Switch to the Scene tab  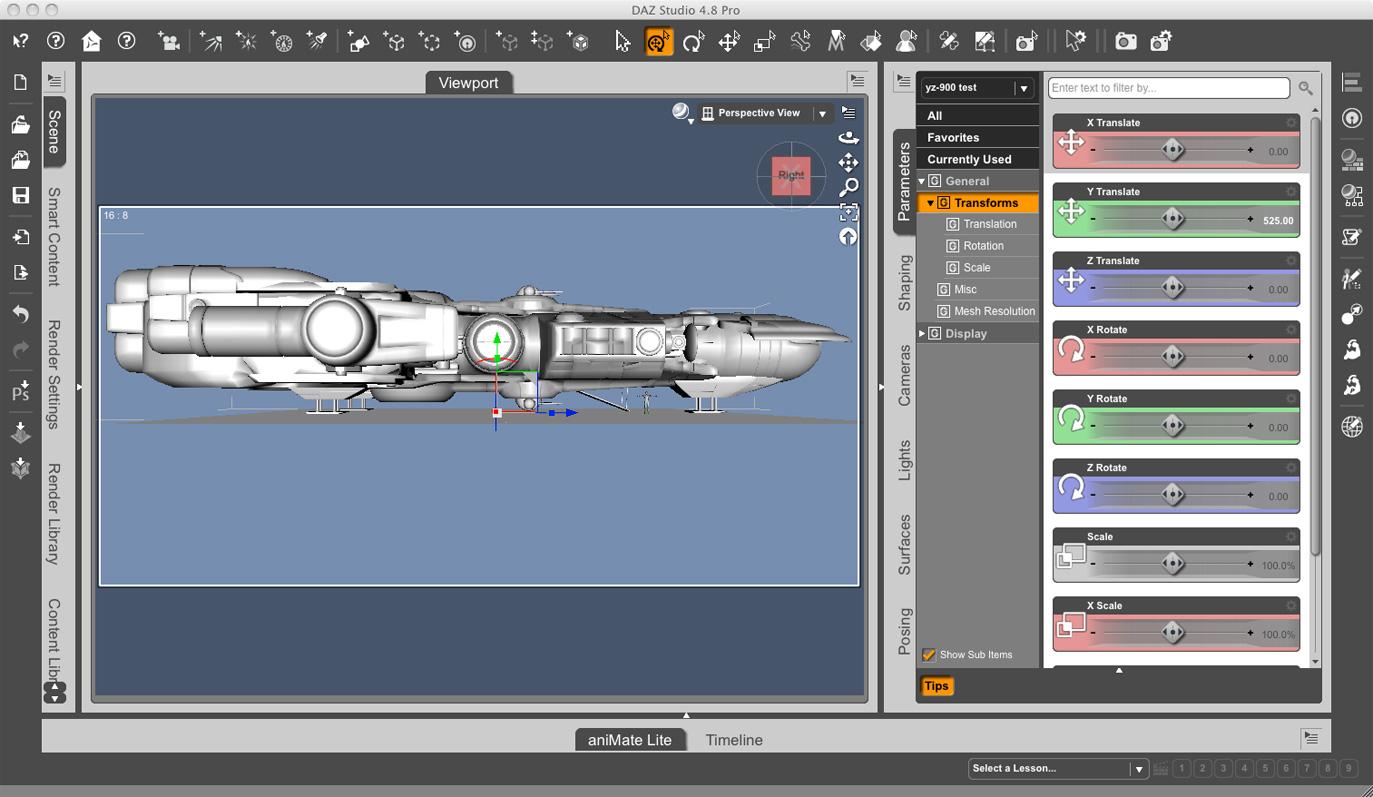pyautogui.click(x=54, y=131)
